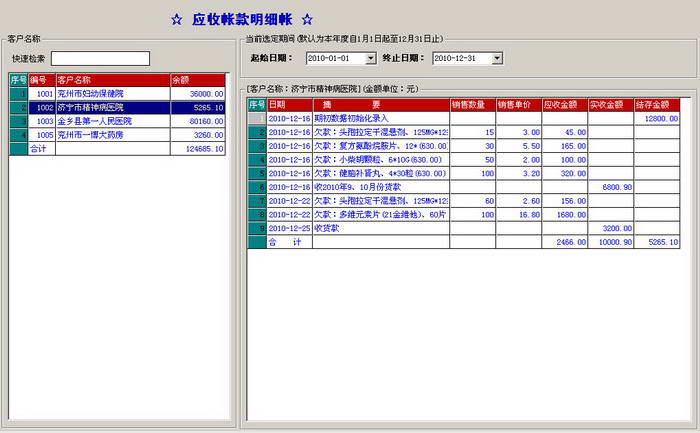Select customer 1005 兖州市一博大药房
This screenshot has height=433, width=700.
(117, 135)
